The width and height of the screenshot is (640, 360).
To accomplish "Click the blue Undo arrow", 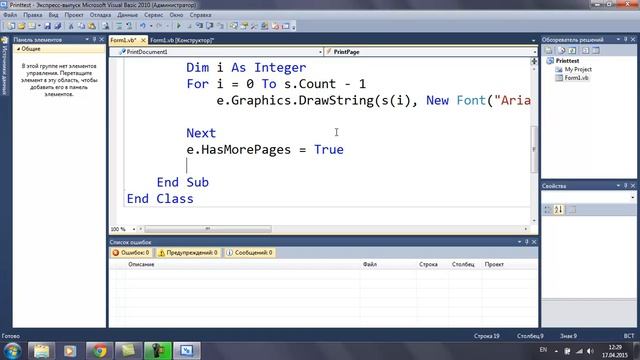I will [x=142, y=26].
